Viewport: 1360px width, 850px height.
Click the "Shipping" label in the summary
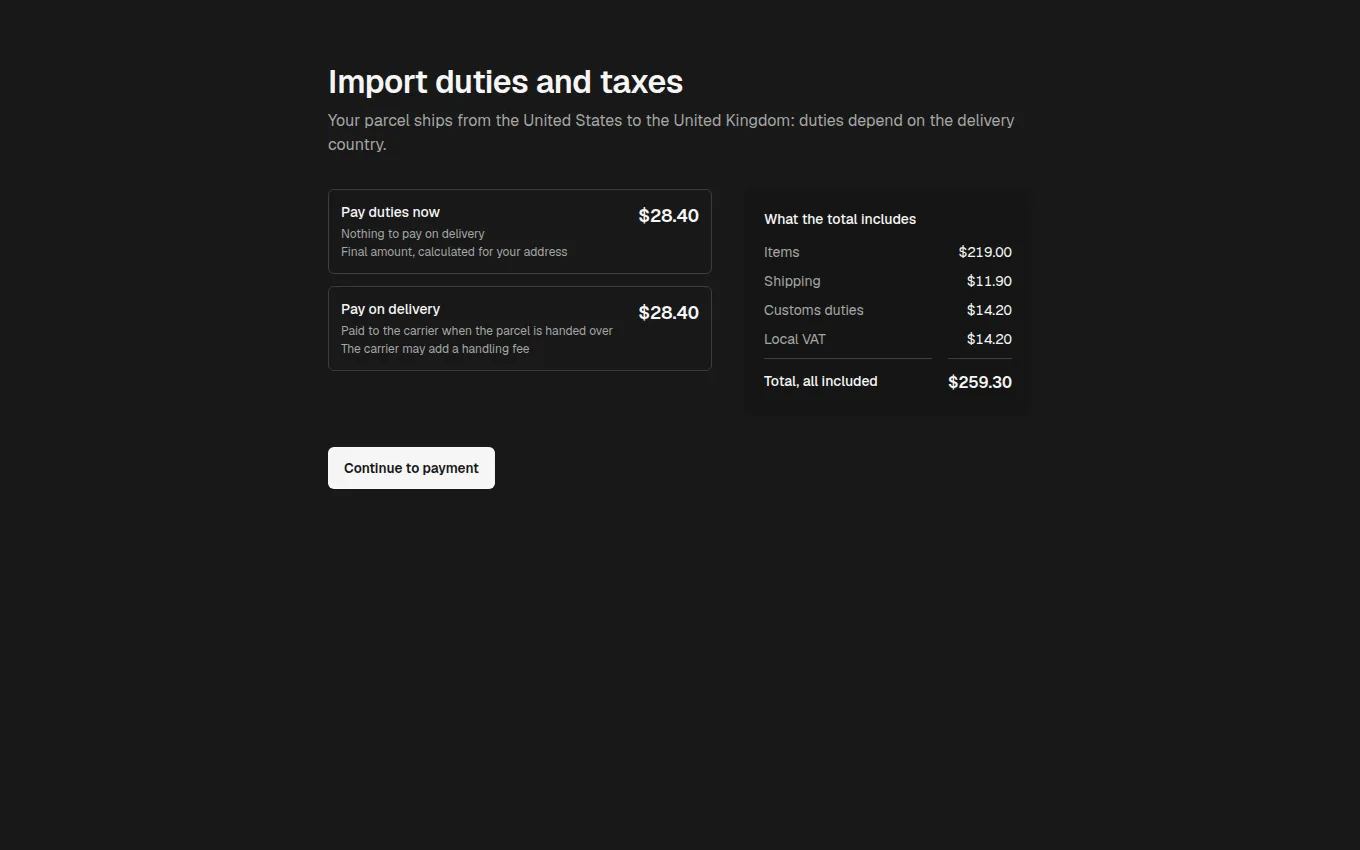[792, 281]
